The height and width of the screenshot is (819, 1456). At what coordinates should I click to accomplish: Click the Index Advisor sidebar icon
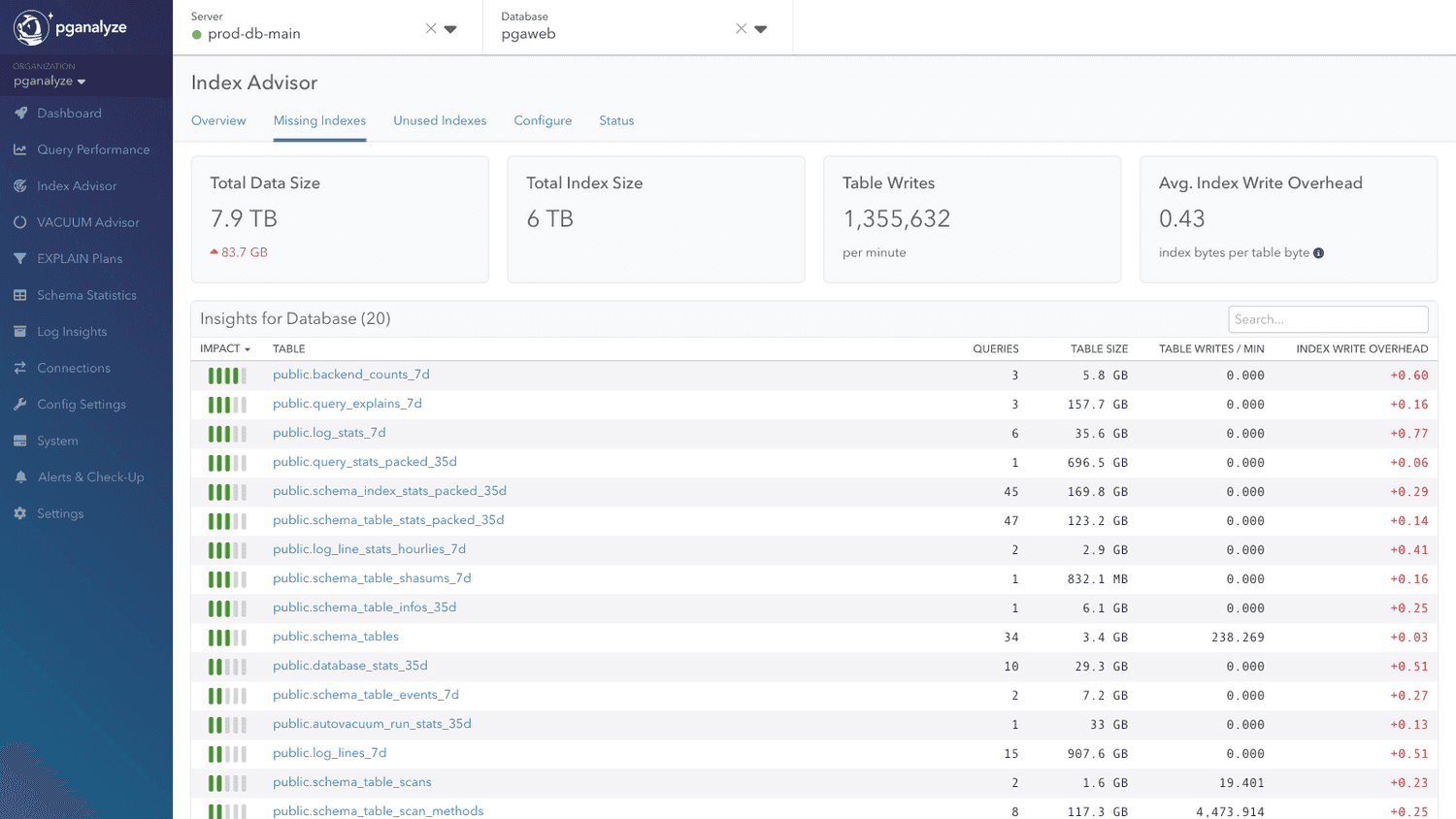pyautogui.click(x=22, y=185)
